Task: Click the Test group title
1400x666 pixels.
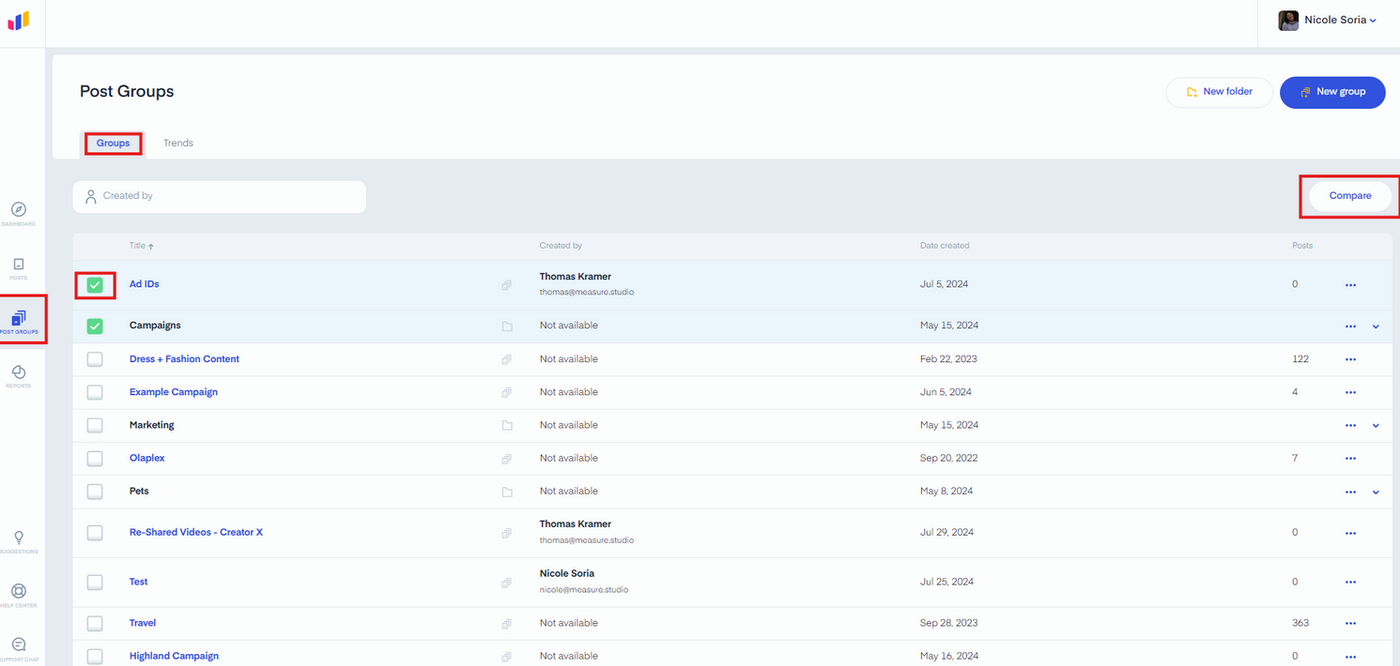Action: coord(138,582)
